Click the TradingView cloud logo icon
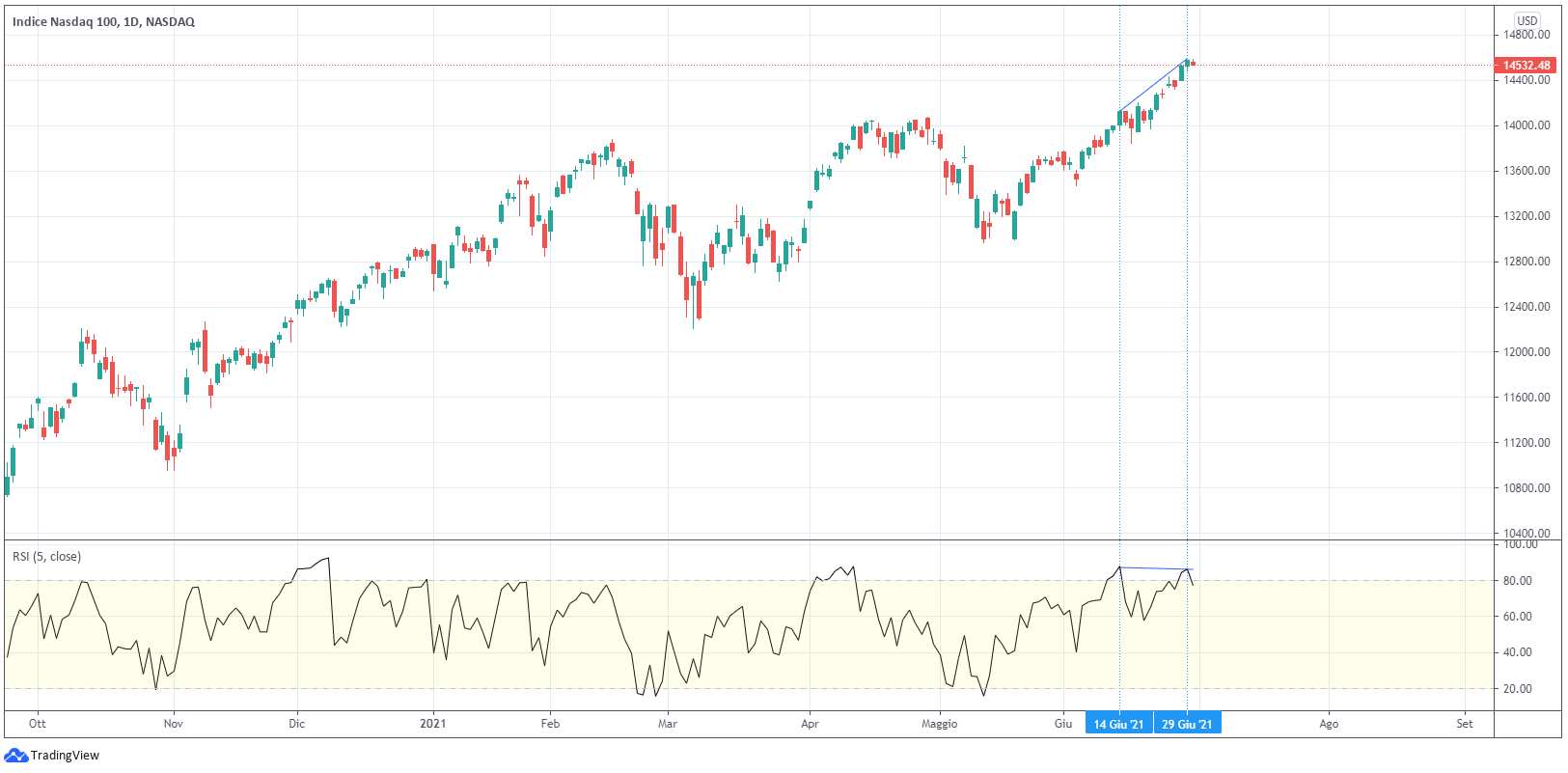Image resolution: width=1568 pixels, height=773 pixels. (15, 756)
